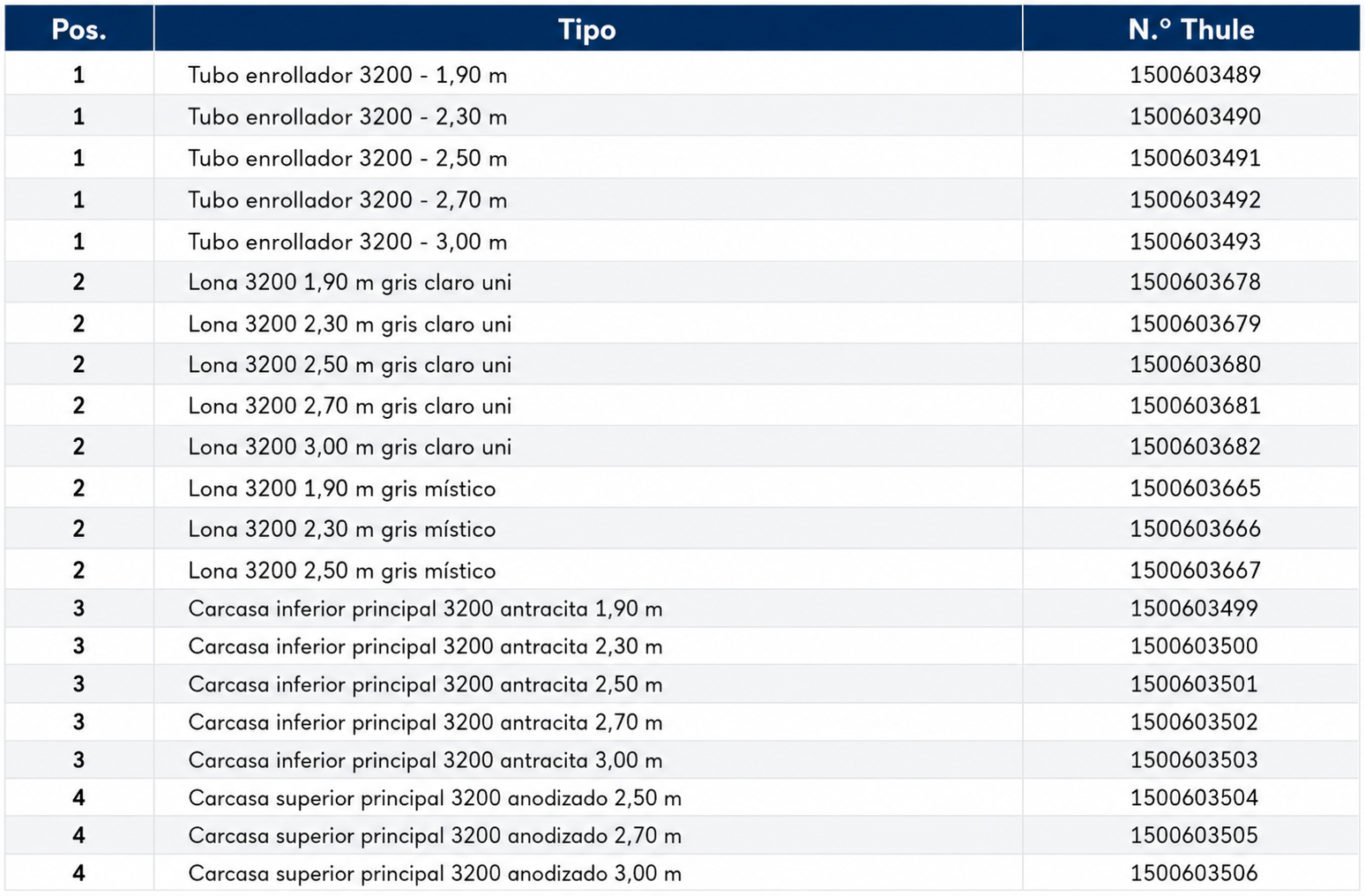Select 'Tubo enrollador 3200 - 2,70 m'
This screenshot has width=1365, height=896.
[347, 199]
